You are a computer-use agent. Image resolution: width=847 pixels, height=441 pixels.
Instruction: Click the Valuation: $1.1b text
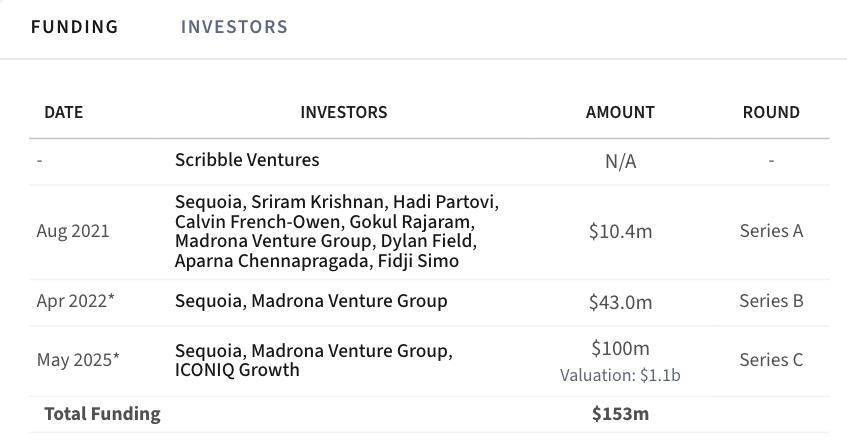(620, 376)
